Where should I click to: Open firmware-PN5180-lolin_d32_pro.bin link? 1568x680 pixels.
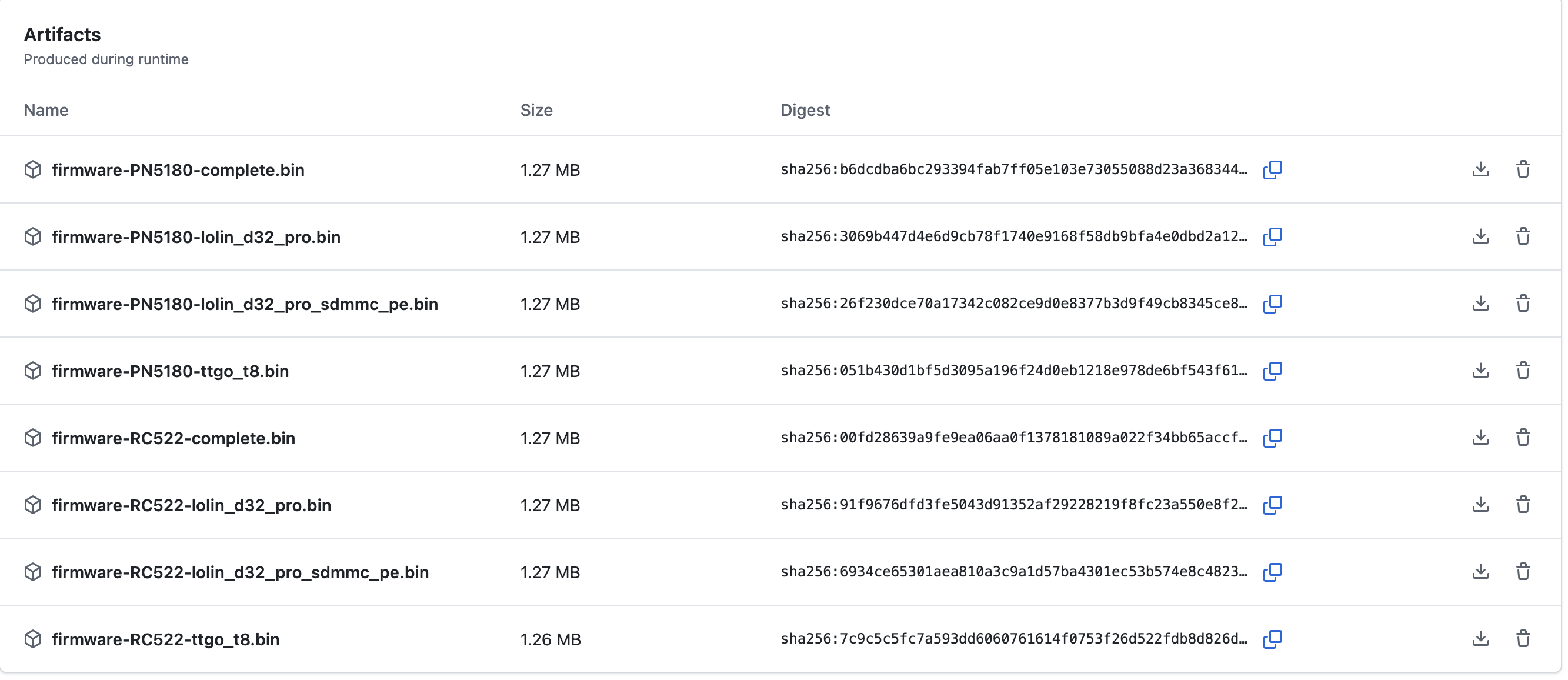pyautogui.click(x=195, y=237)
